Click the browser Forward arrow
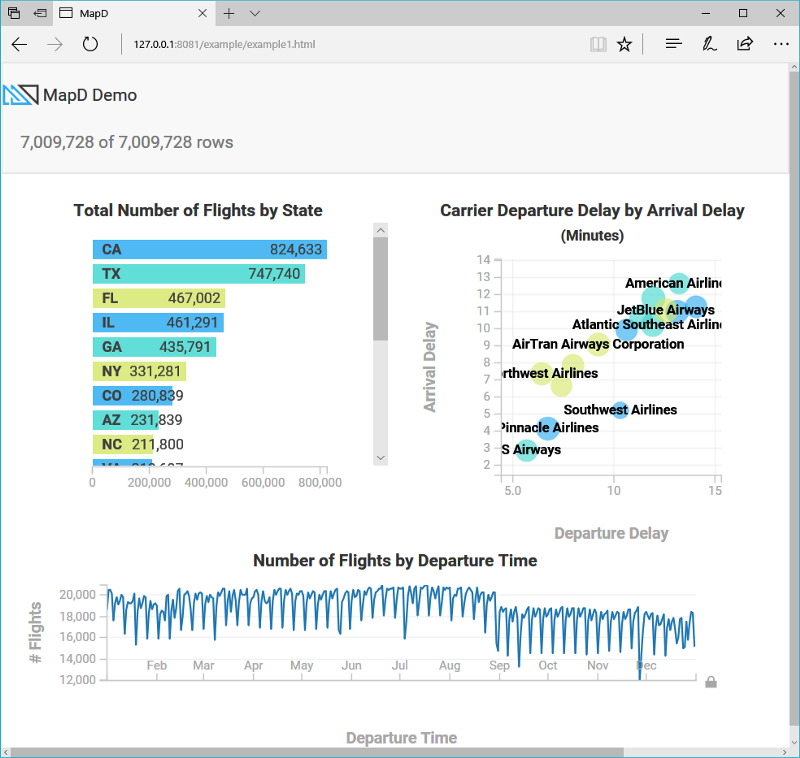Viewport: 800px width, 758px height. point(55,44)
